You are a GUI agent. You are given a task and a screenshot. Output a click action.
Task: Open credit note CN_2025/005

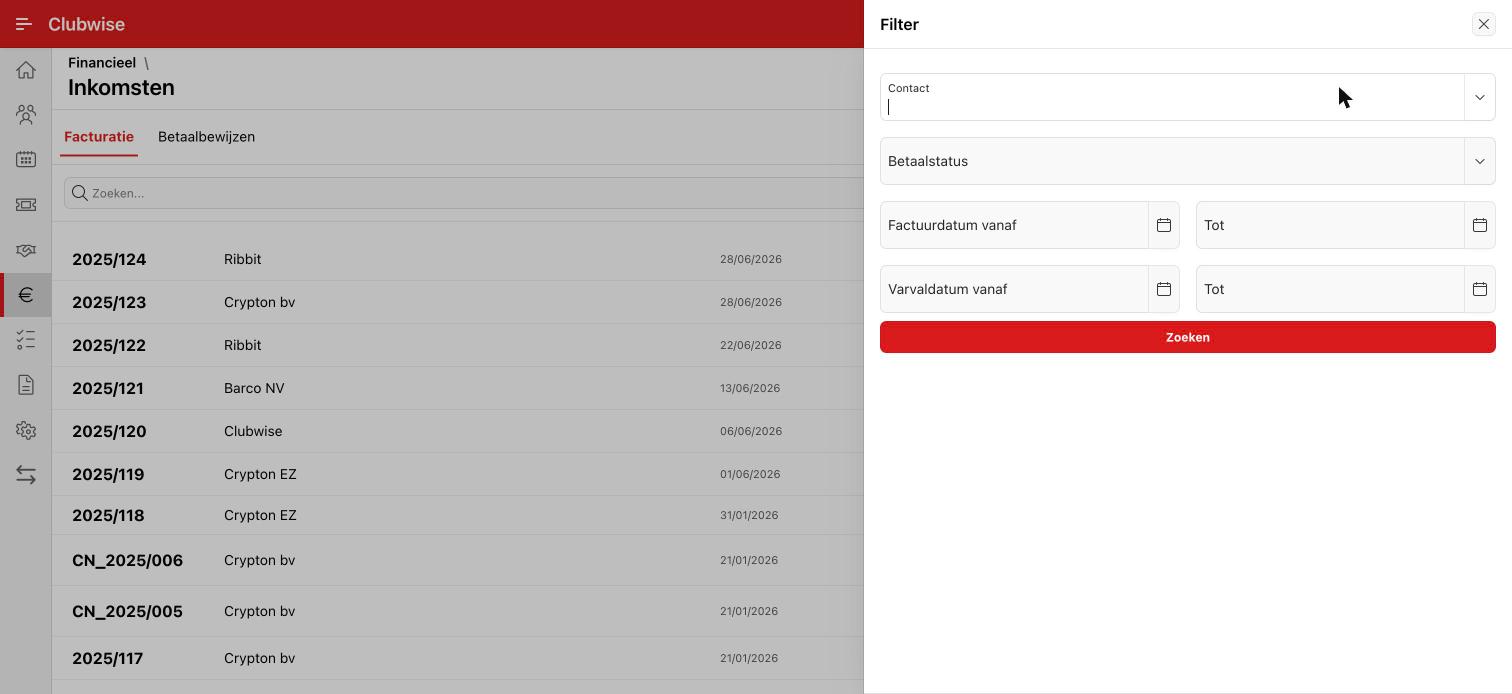pyautogui.click(x=127, y=611)
